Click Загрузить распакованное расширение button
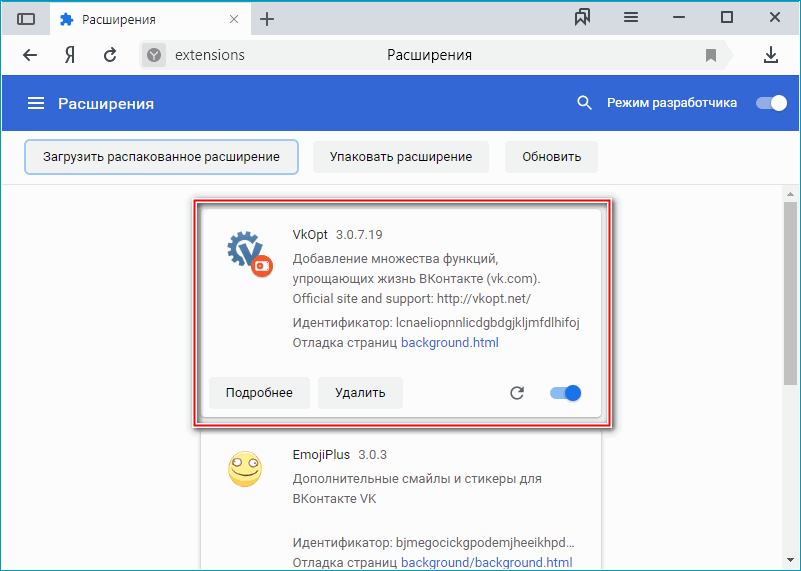Viewport: 801px width, 571px height. coord(161,157)
